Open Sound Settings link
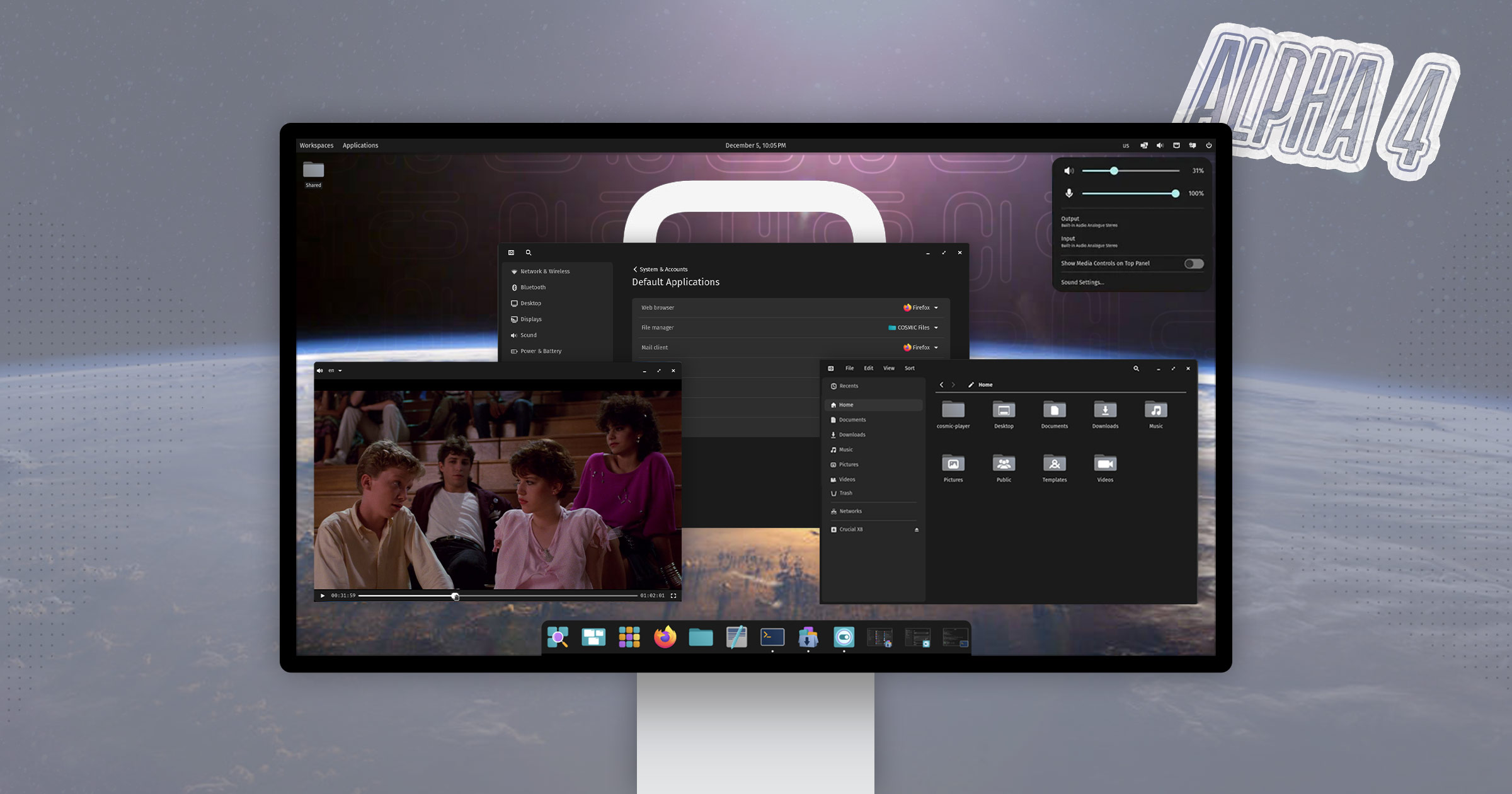The width and height of the screenshot is (1512, 794). pos(1082,282)
